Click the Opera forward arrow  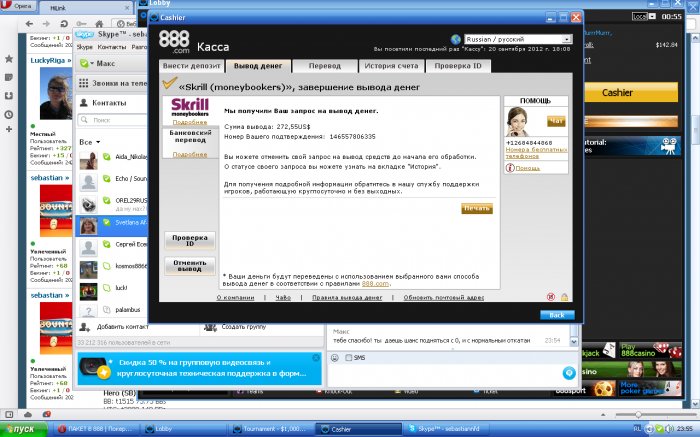coord(46,24)
